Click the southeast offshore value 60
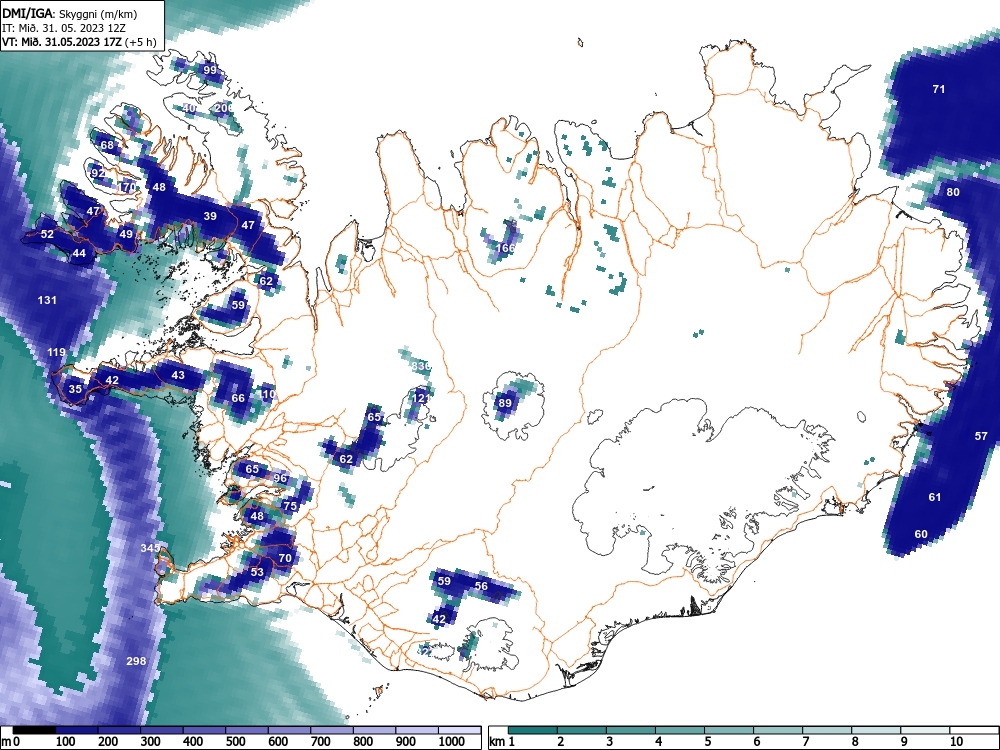The width and height of the screenshot is (1000, 750). (921, 534)
